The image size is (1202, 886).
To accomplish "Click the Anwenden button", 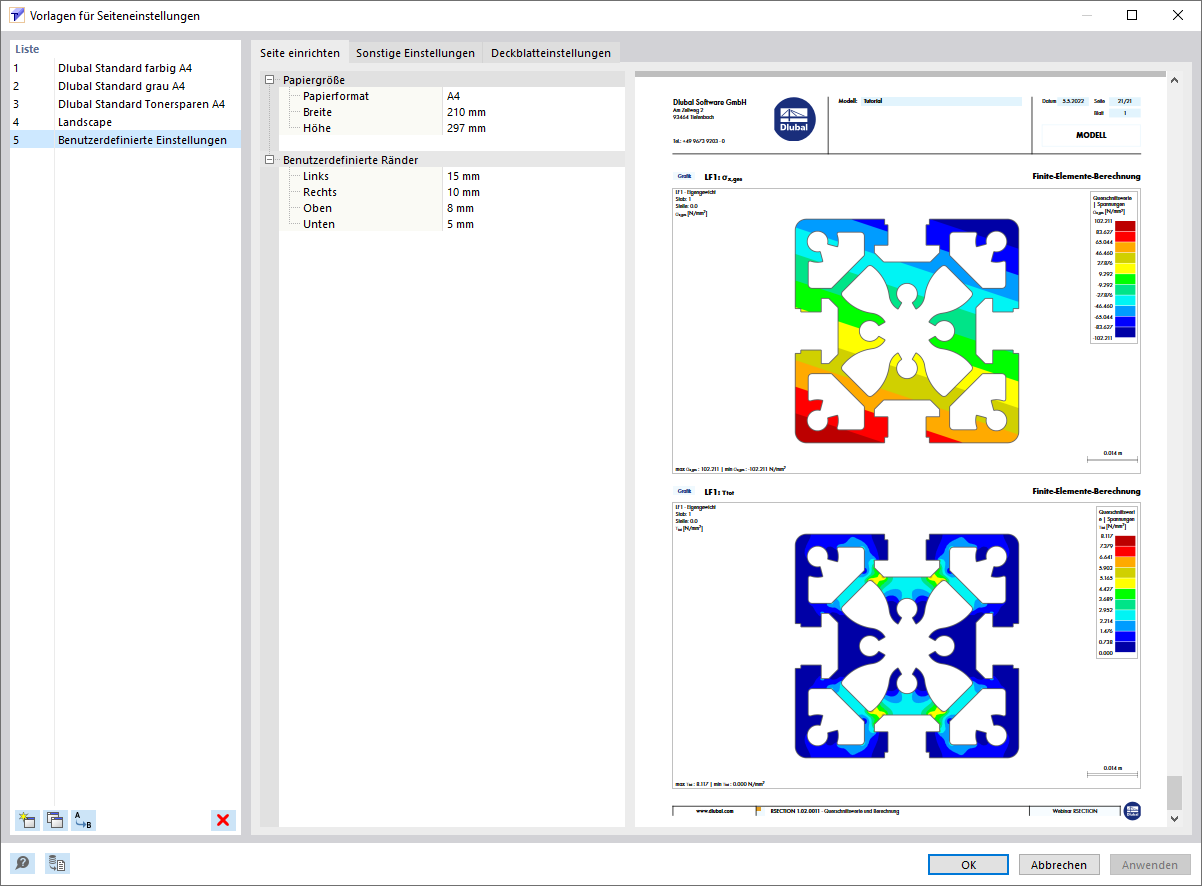I will pyautogui.click(x=1150, y=865).
